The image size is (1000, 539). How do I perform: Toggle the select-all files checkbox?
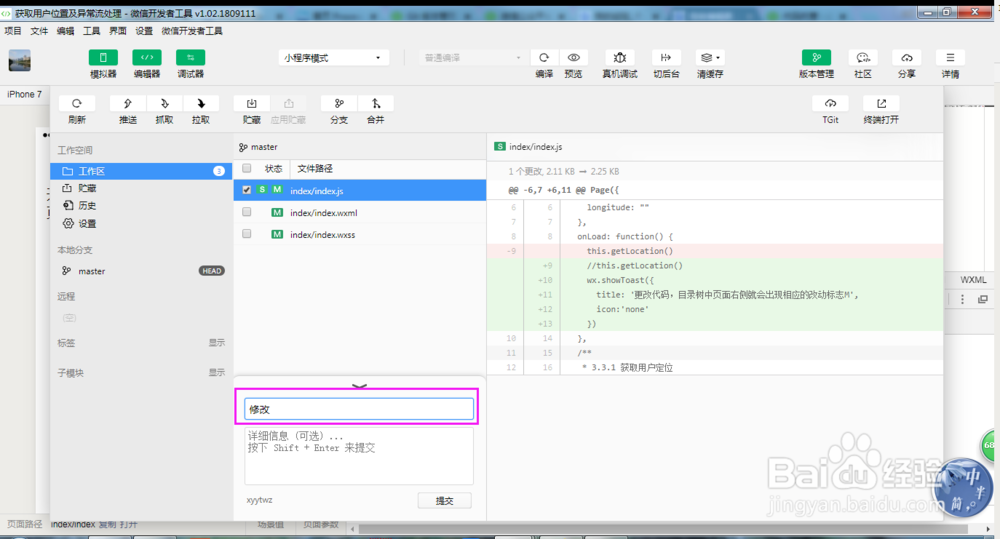(247, 168)
